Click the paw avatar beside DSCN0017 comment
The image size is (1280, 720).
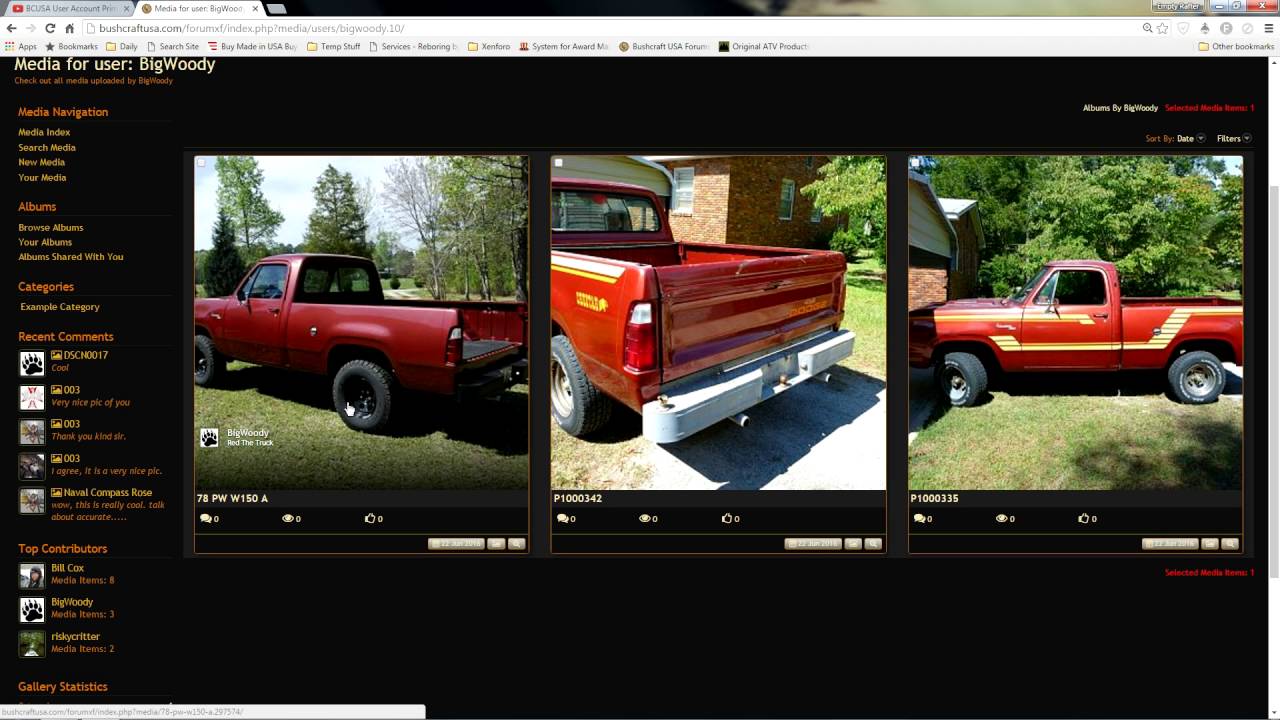click(x=32, y=363)
